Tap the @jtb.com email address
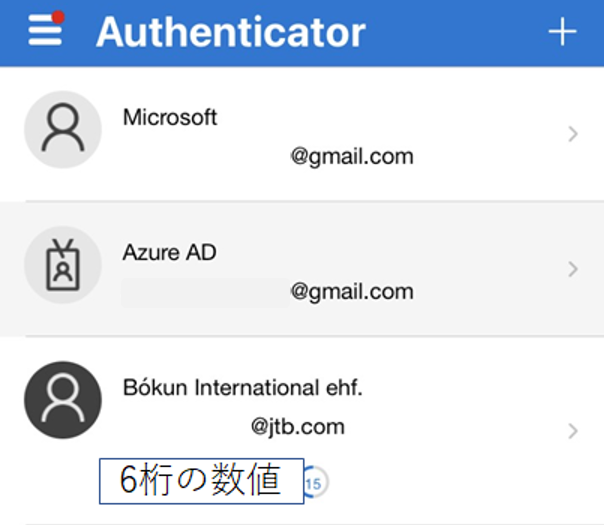This screenshot has width=604, height=525. pos(298,427)
